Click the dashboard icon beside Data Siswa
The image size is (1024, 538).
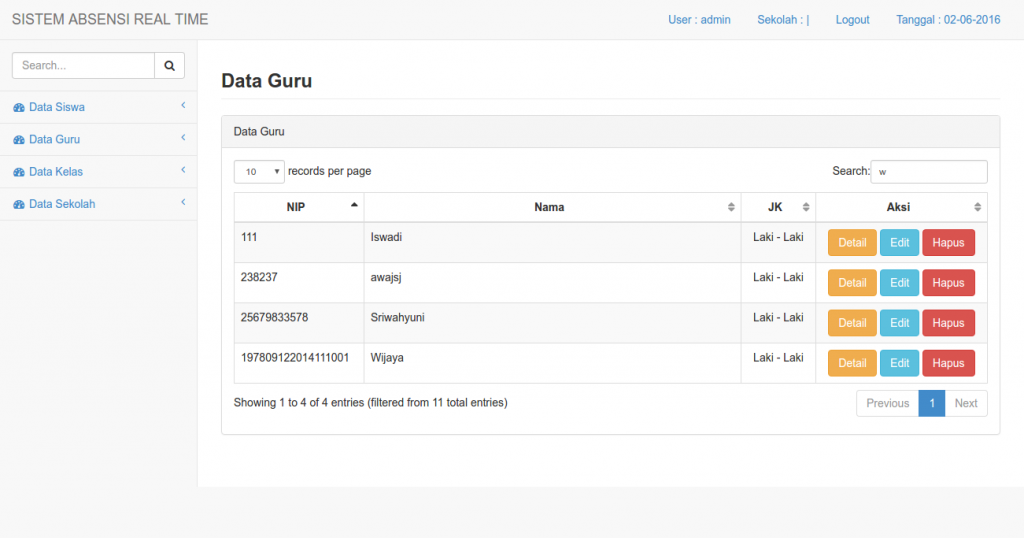(x=19, y=108)
